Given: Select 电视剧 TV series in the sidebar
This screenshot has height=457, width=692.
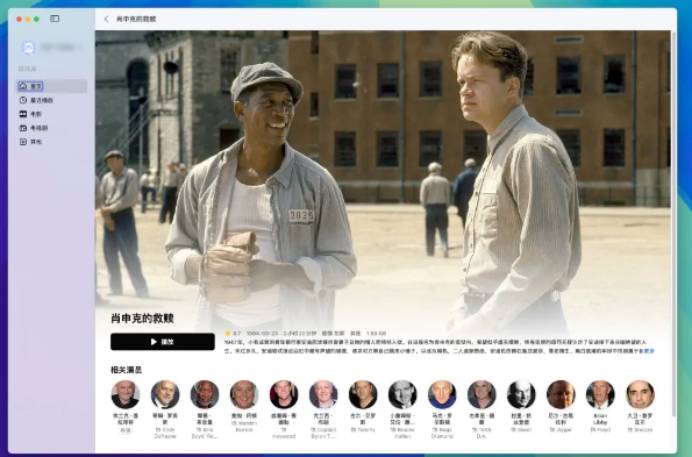Looking at the screenshot, I should coord(38,128).
